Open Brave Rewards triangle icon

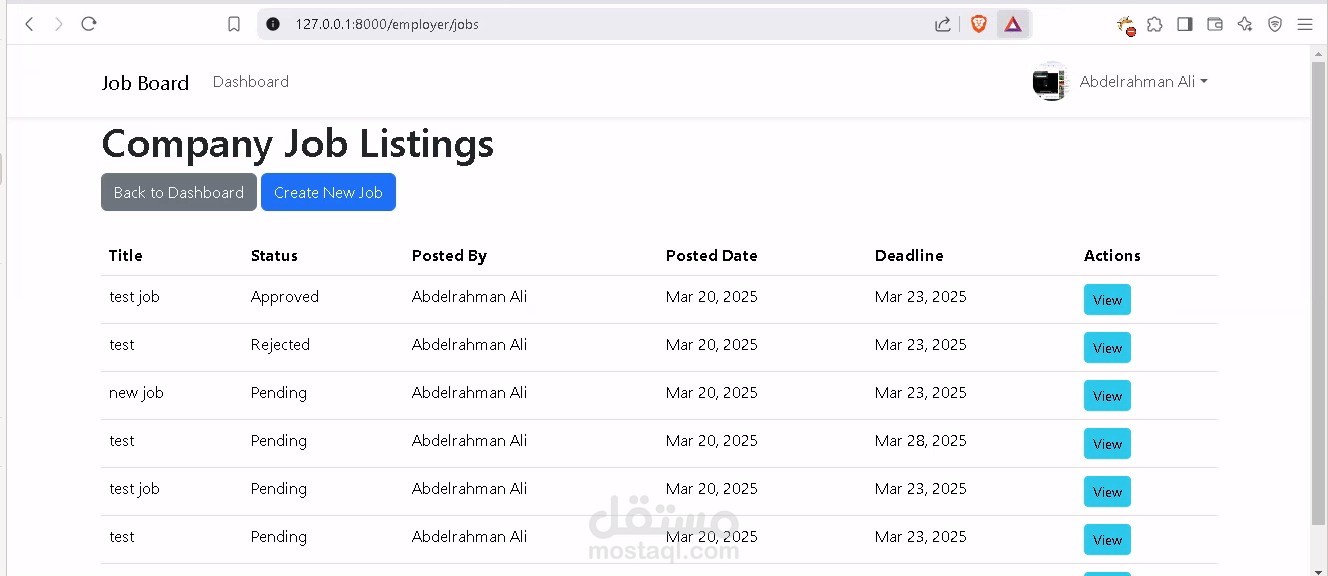click(x=1013, y=24)
